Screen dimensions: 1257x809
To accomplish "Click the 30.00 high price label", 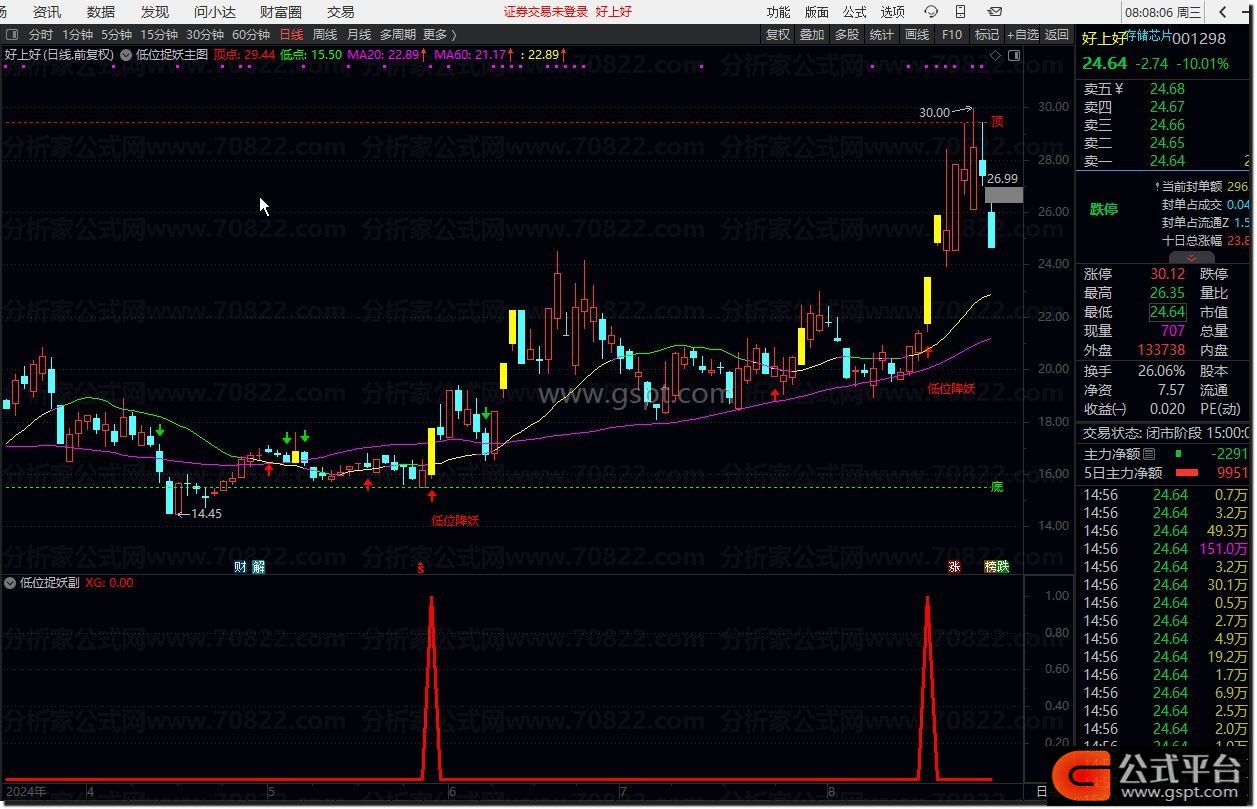I will coord(934,113).
